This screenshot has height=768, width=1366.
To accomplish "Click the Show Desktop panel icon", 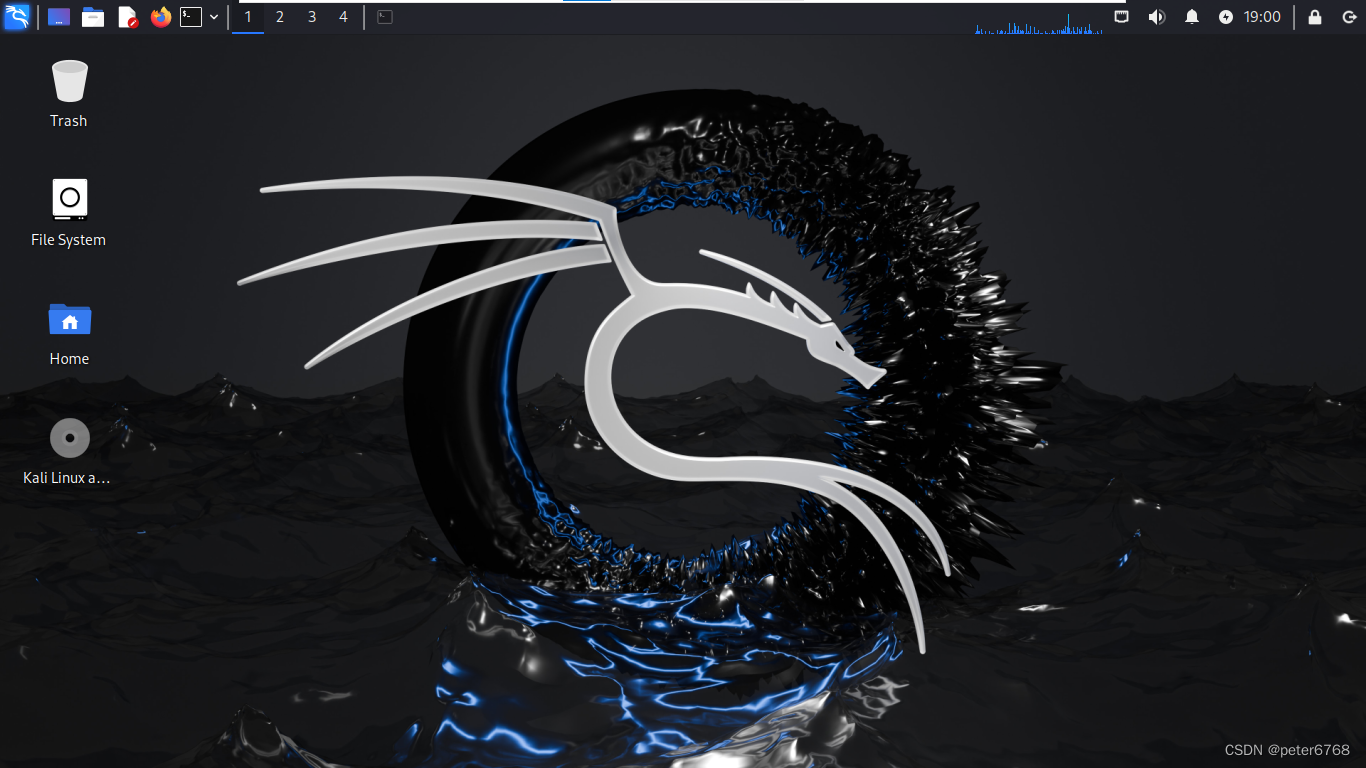I will [x=59, y=17].
